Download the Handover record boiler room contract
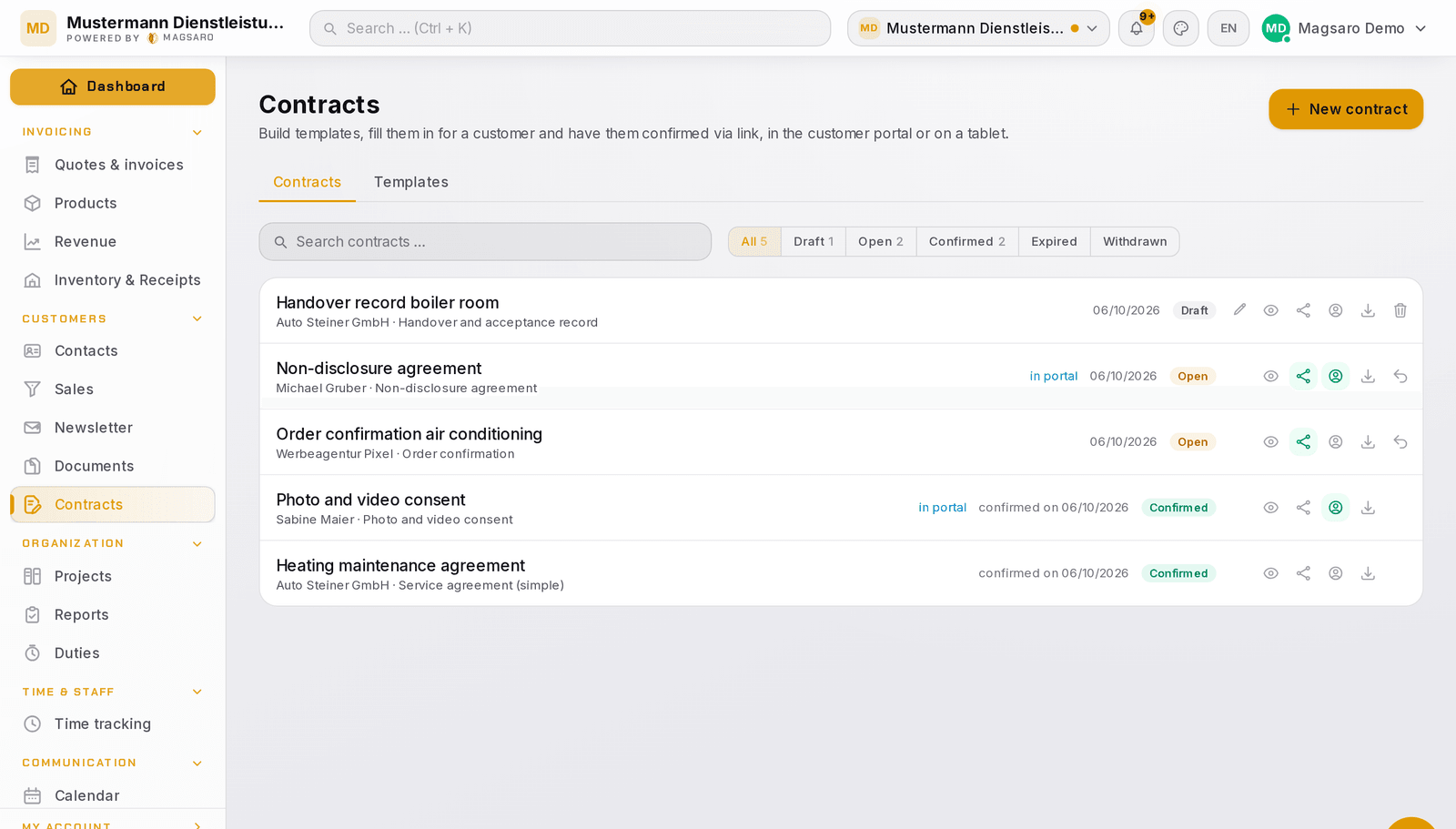The width and height of the screenshot is (1456, 829). pyautogui.click(x=1368, y=310)
